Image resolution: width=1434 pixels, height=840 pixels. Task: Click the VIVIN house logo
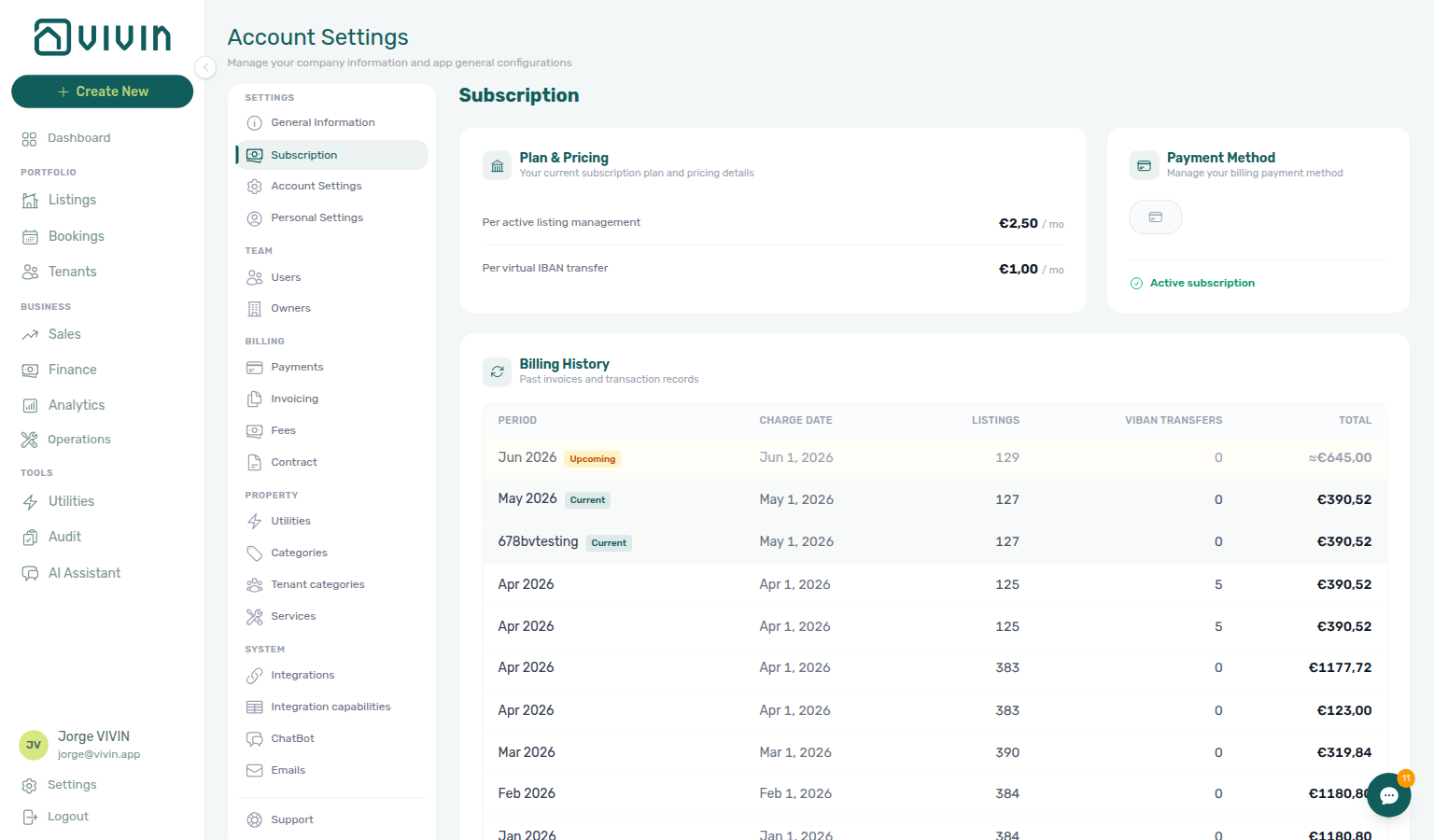pyautogui.click(x=102, y=37)
